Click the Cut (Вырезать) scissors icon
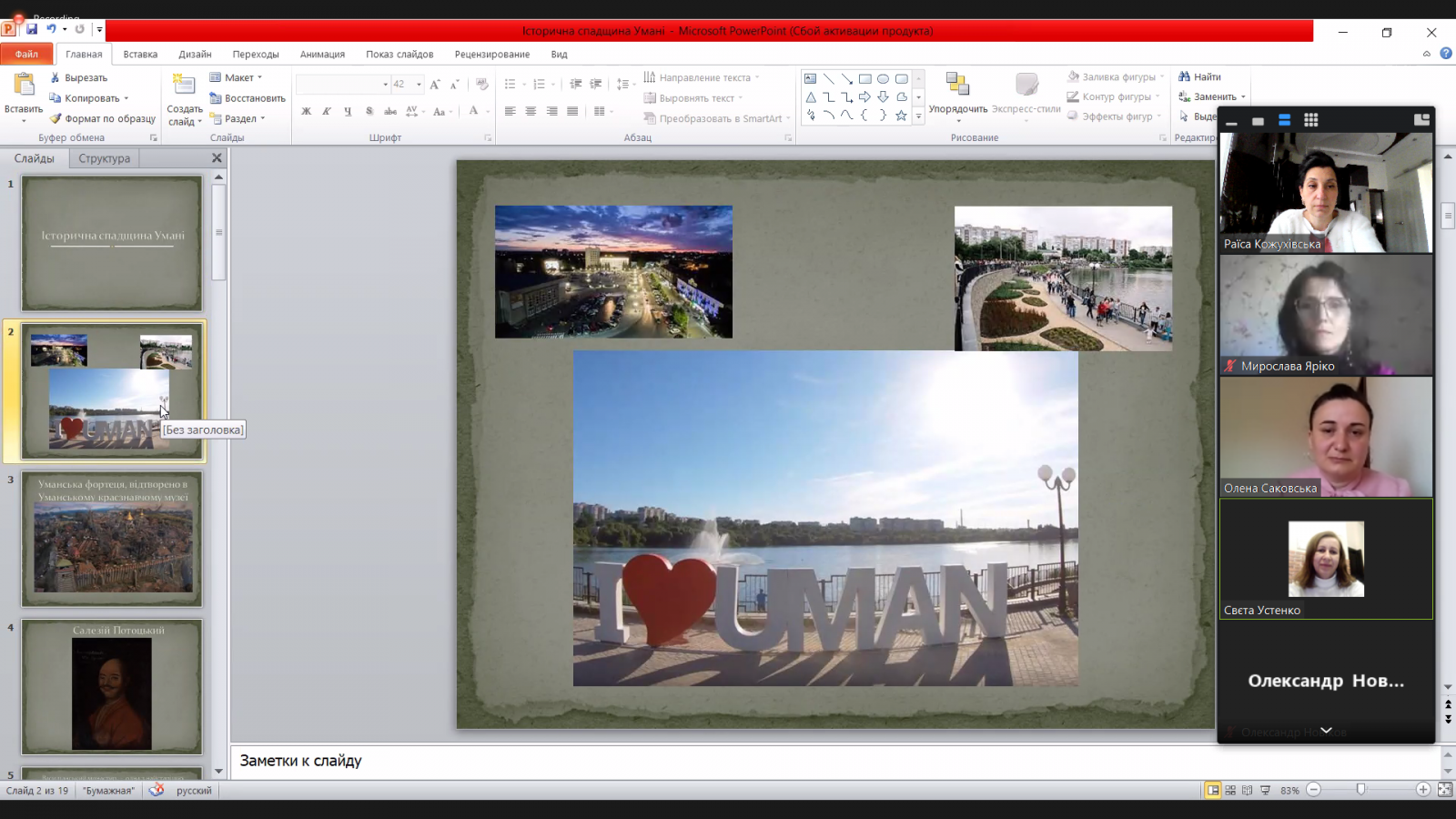 [56, 77]
